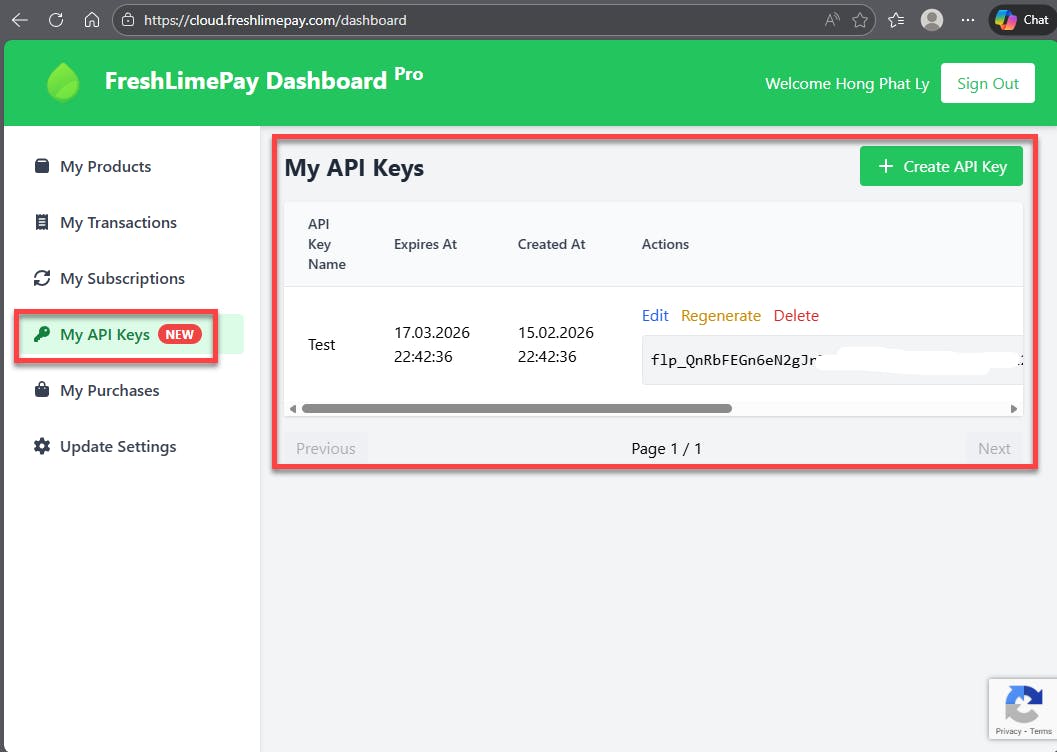Click the table scrollbar right arrow
This screenshot has width=1057, height=752.
pyautogui.click(x=1013, y=408)
